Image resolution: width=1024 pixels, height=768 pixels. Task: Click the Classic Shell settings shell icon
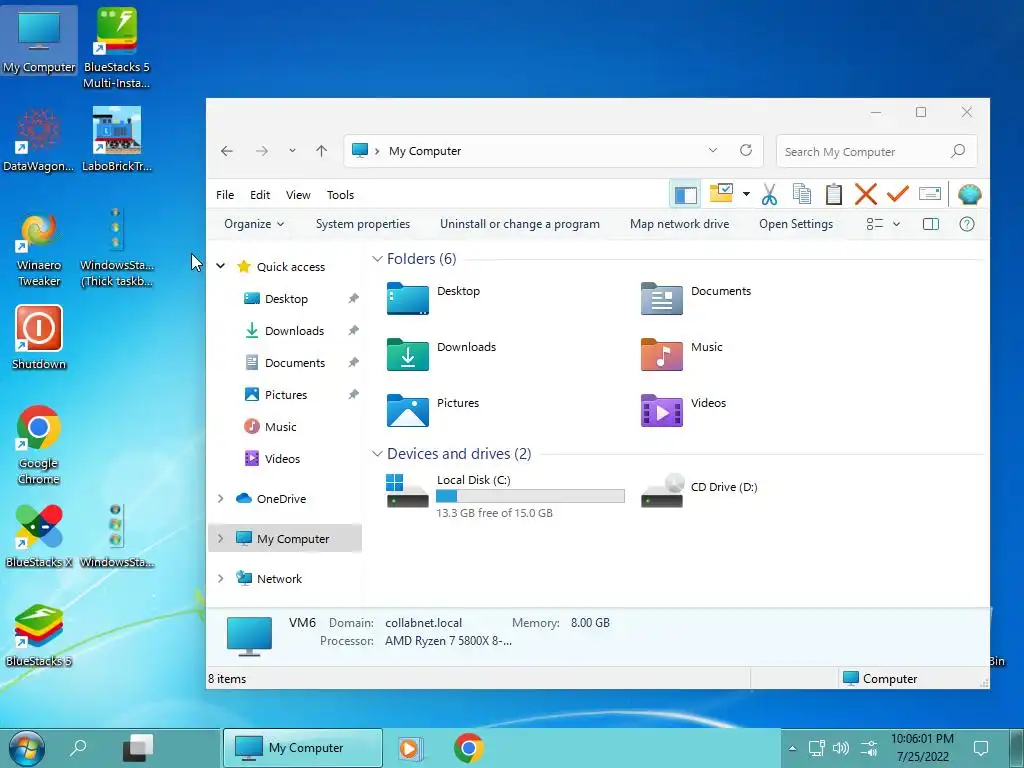pyautogui.click(x=970, y=194)
